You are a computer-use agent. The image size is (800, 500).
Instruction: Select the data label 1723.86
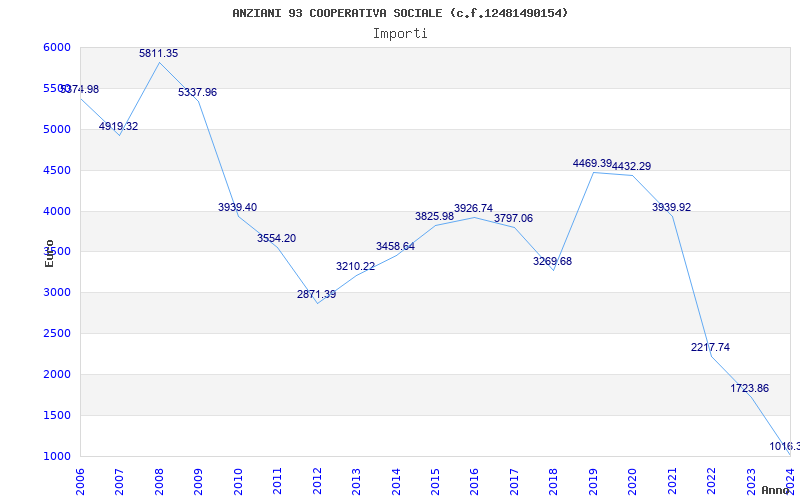749,388
